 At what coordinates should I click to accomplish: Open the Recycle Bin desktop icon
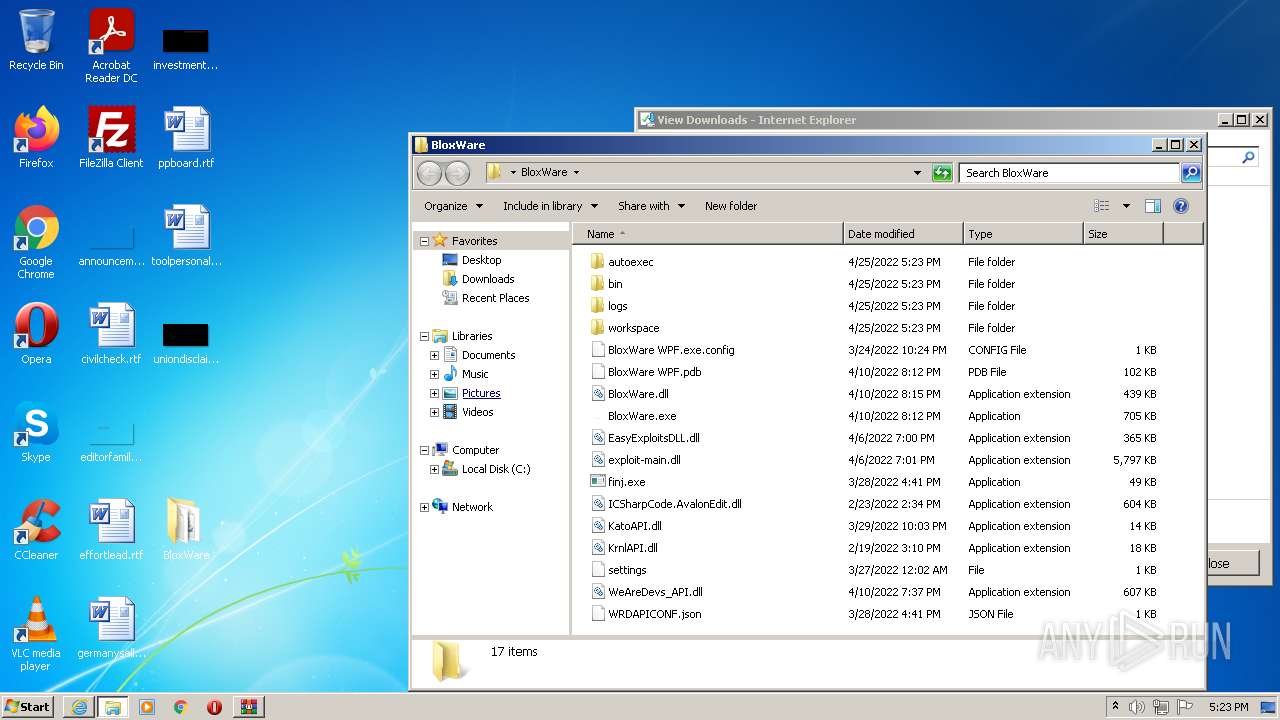point(36,41)
